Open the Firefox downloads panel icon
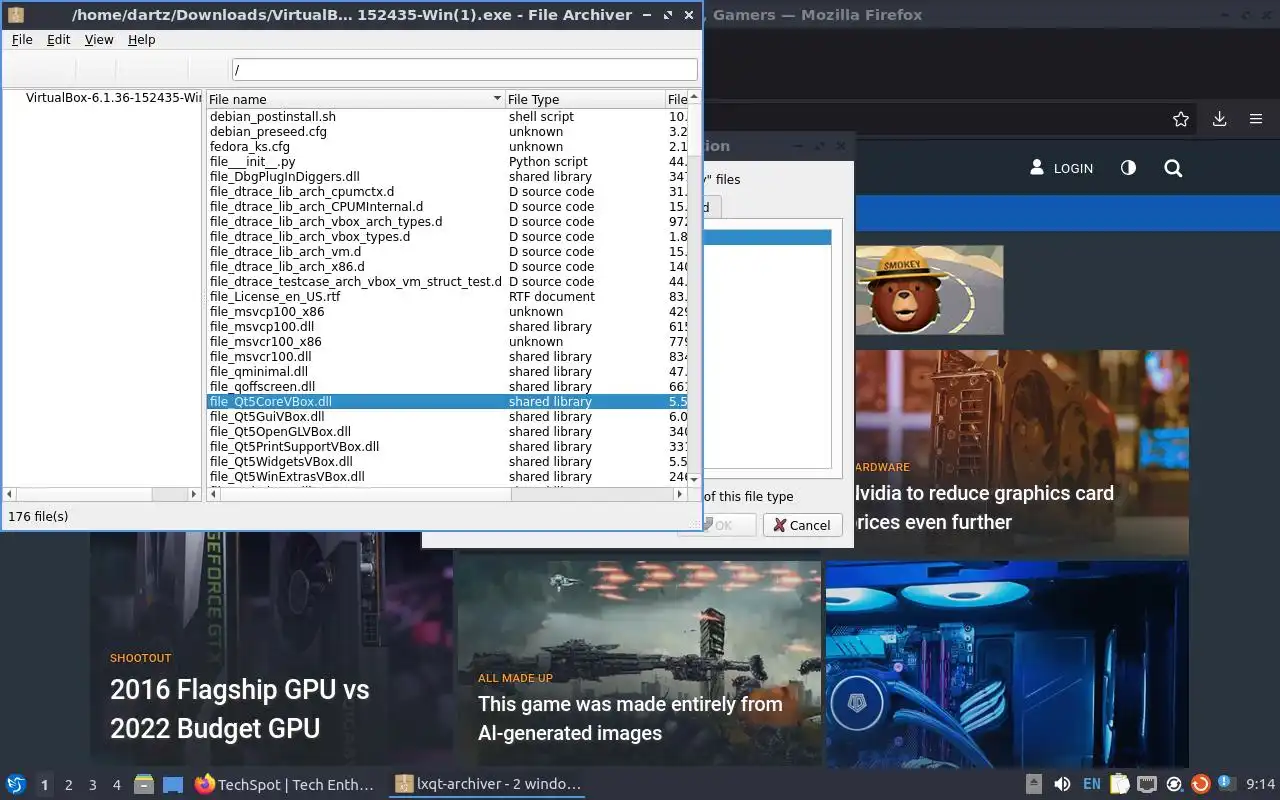1280x800 pixels. pos(1219,119)
